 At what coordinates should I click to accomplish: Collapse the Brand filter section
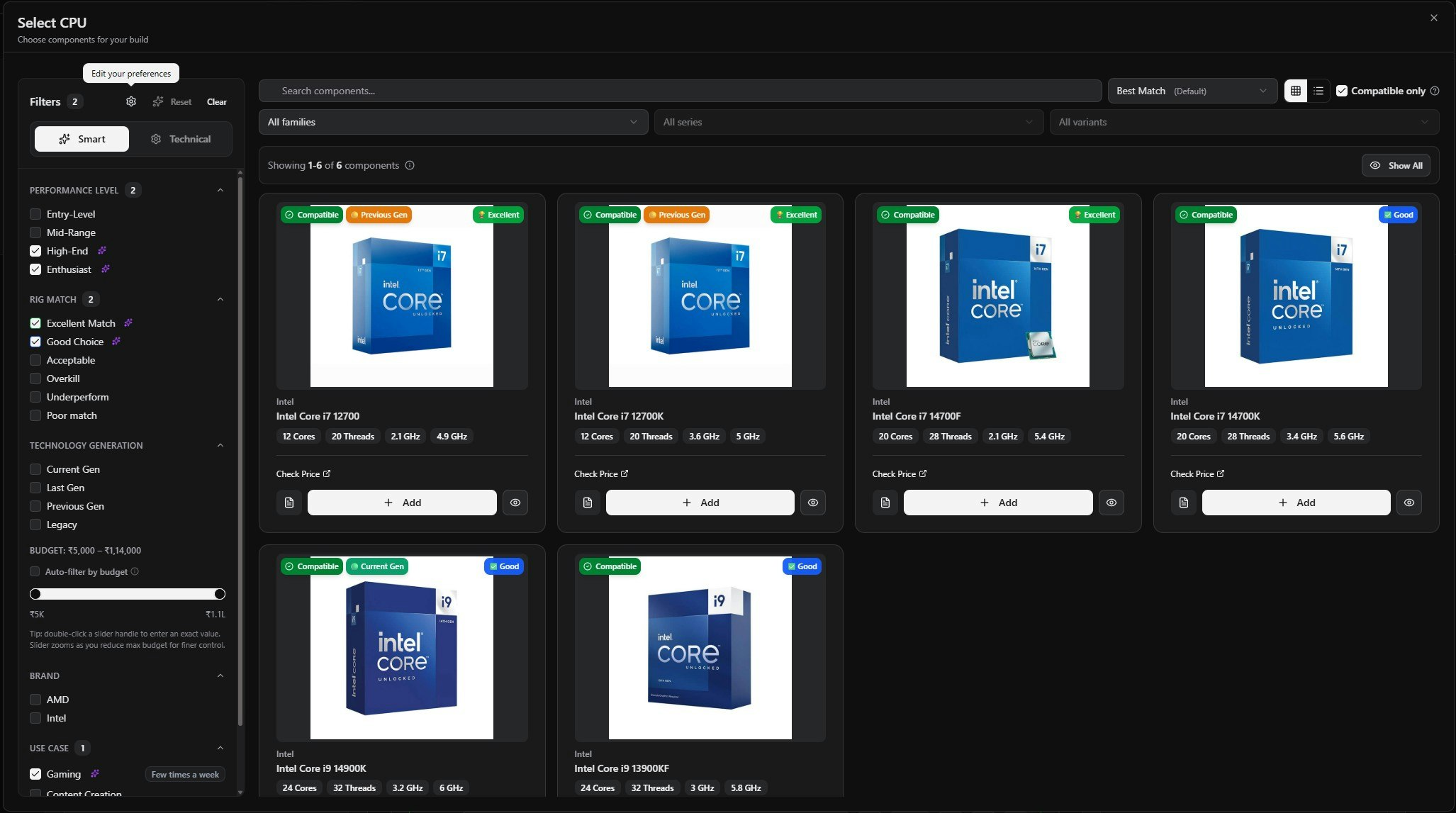(x=220, y=675)
